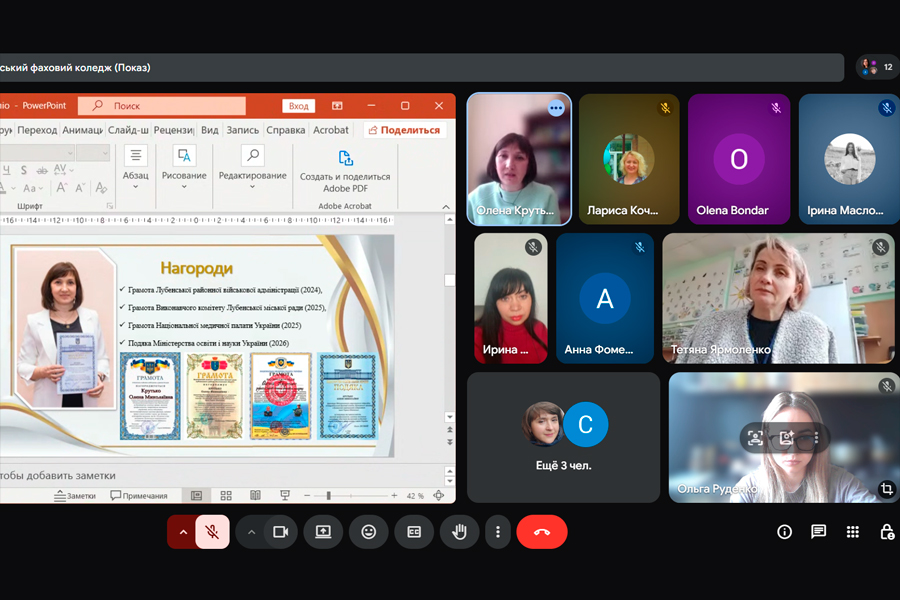
Task: Open the Acrobat ribbon tab
Action: [x=331, y=130]
